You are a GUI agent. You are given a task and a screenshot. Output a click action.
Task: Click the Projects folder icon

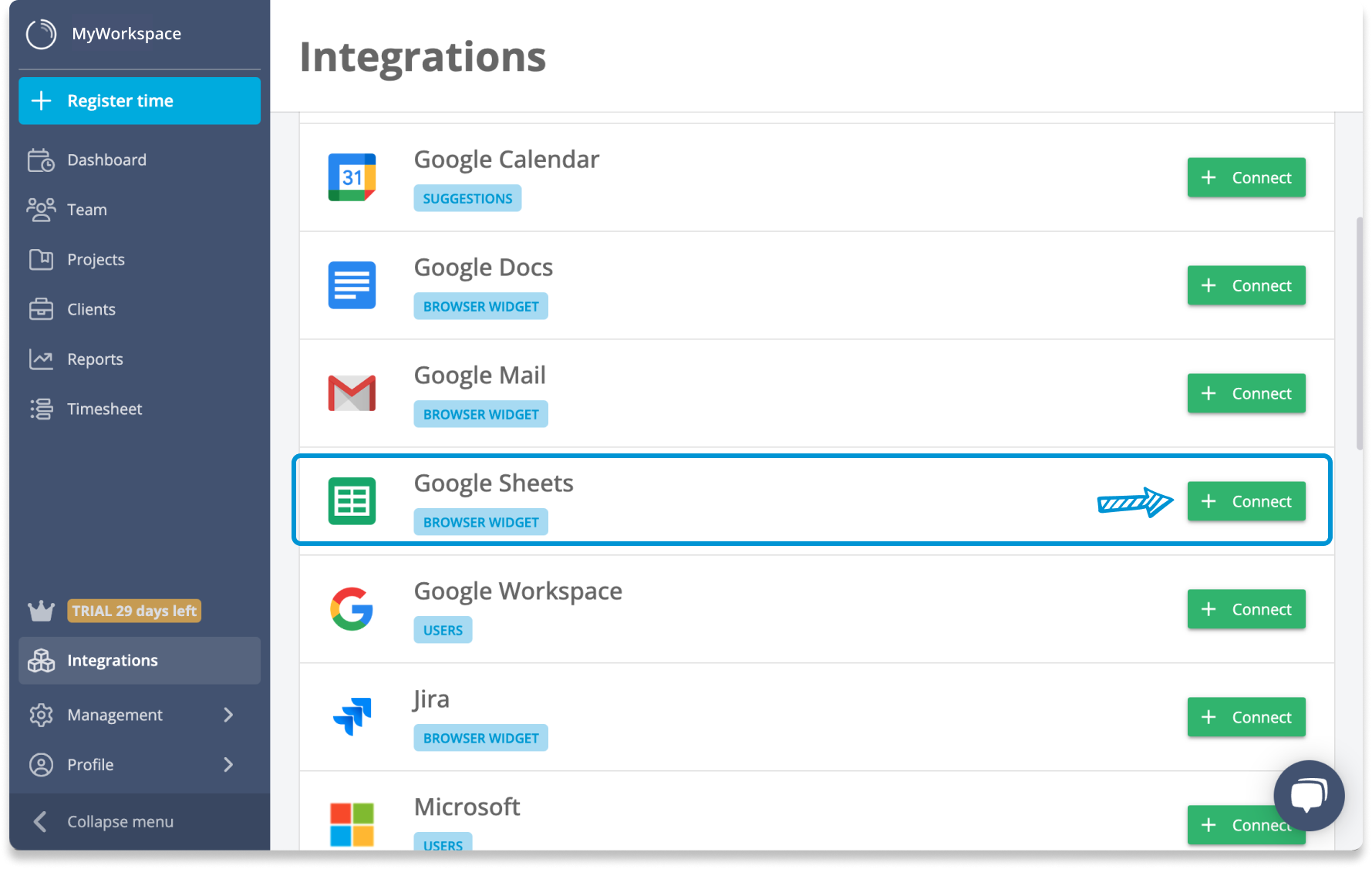41,259
